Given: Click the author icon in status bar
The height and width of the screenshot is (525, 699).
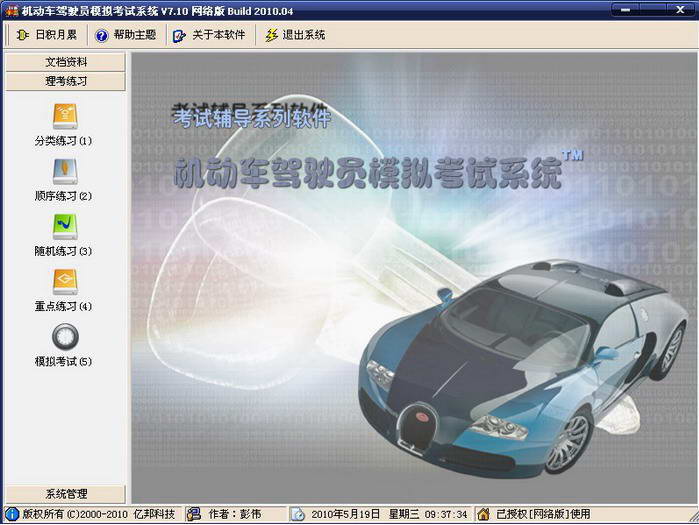Looking at the screenshot, I should pyautogui.click(x=193, y=514).
